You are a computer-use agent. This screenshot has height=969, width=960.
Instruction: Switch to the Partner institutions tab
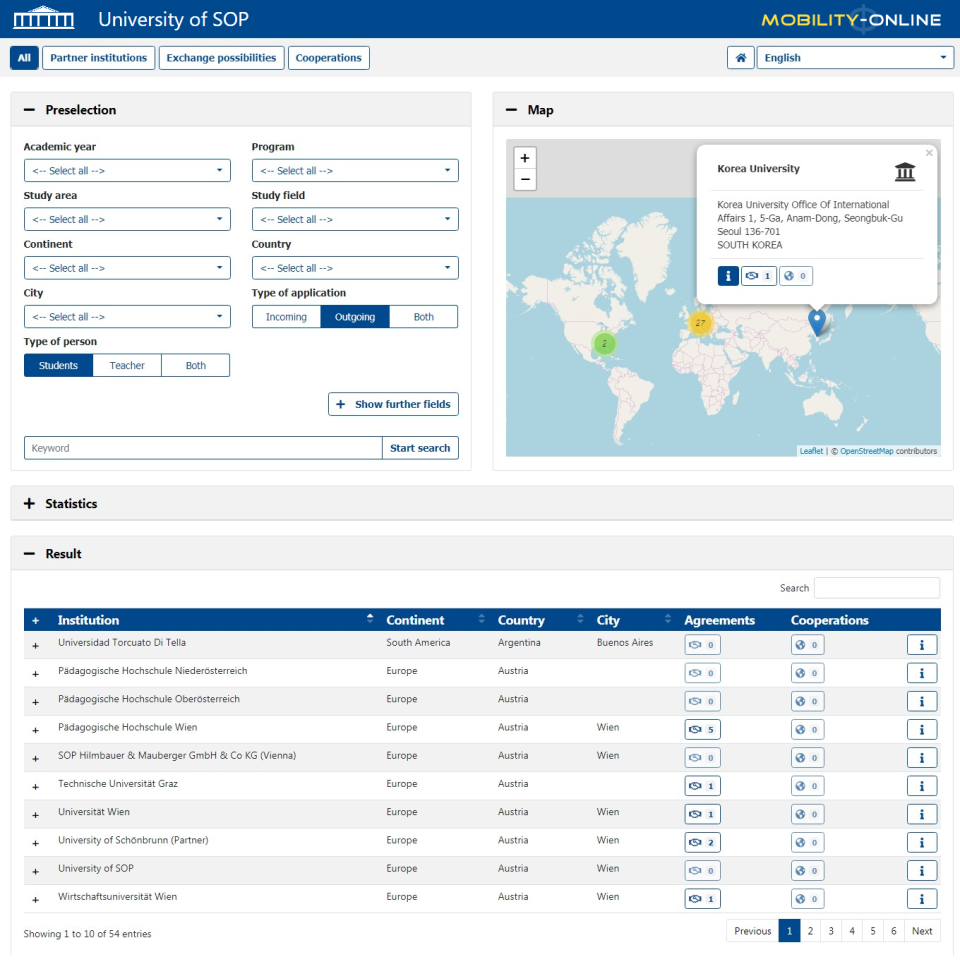coord(98,57)
